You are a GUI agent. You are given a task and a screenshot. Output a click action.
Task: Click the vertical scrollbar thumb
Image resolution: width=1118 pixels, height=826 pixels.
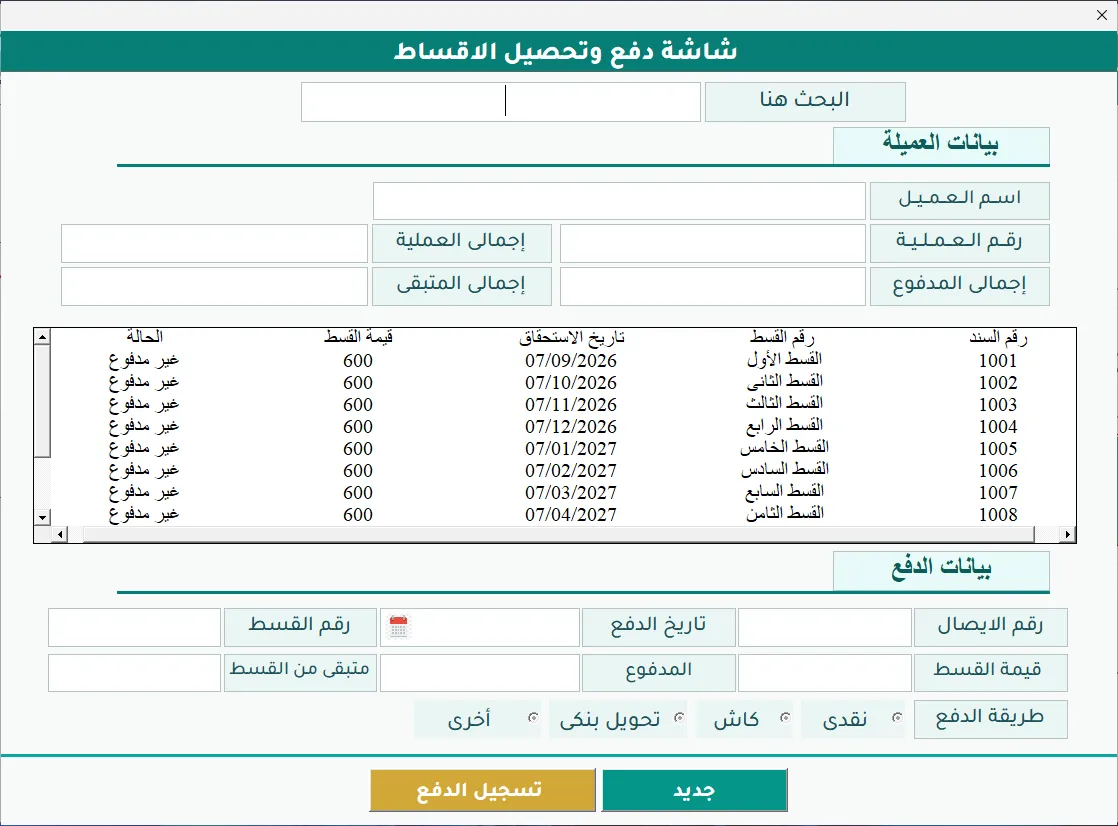click(x=42, y=401)
